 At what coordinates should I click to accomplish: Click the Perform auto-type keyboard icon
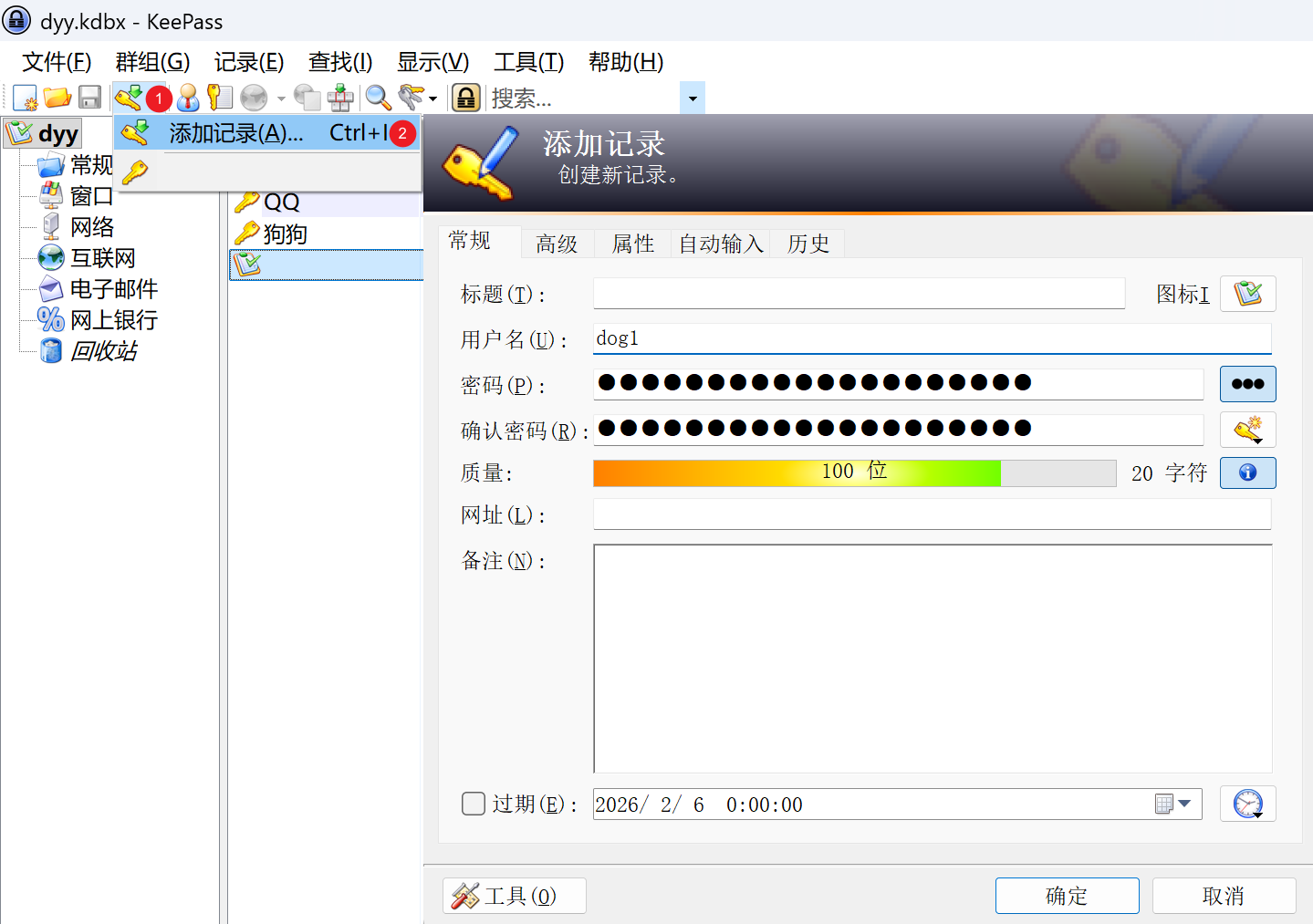[x=340, y=98]
